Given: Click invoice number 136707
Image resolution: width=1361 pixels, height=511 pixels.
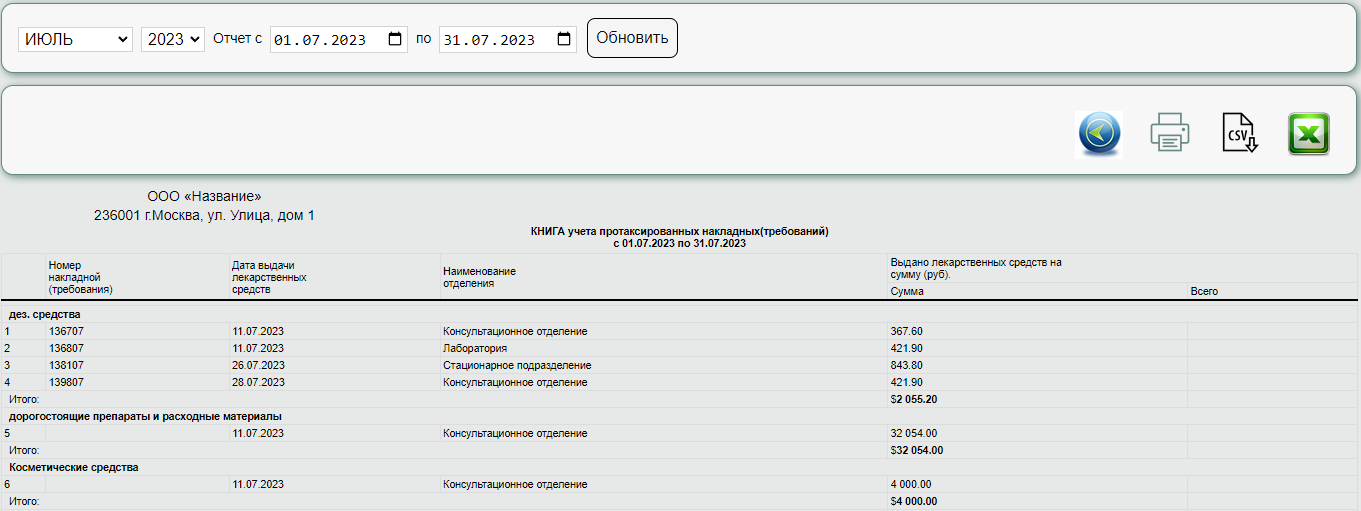Looking at the screenshot, I should tap(67, 331).
